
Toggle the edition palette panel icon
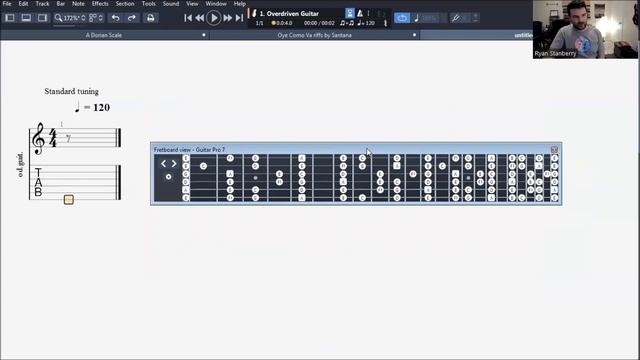(x=10, y=18)
